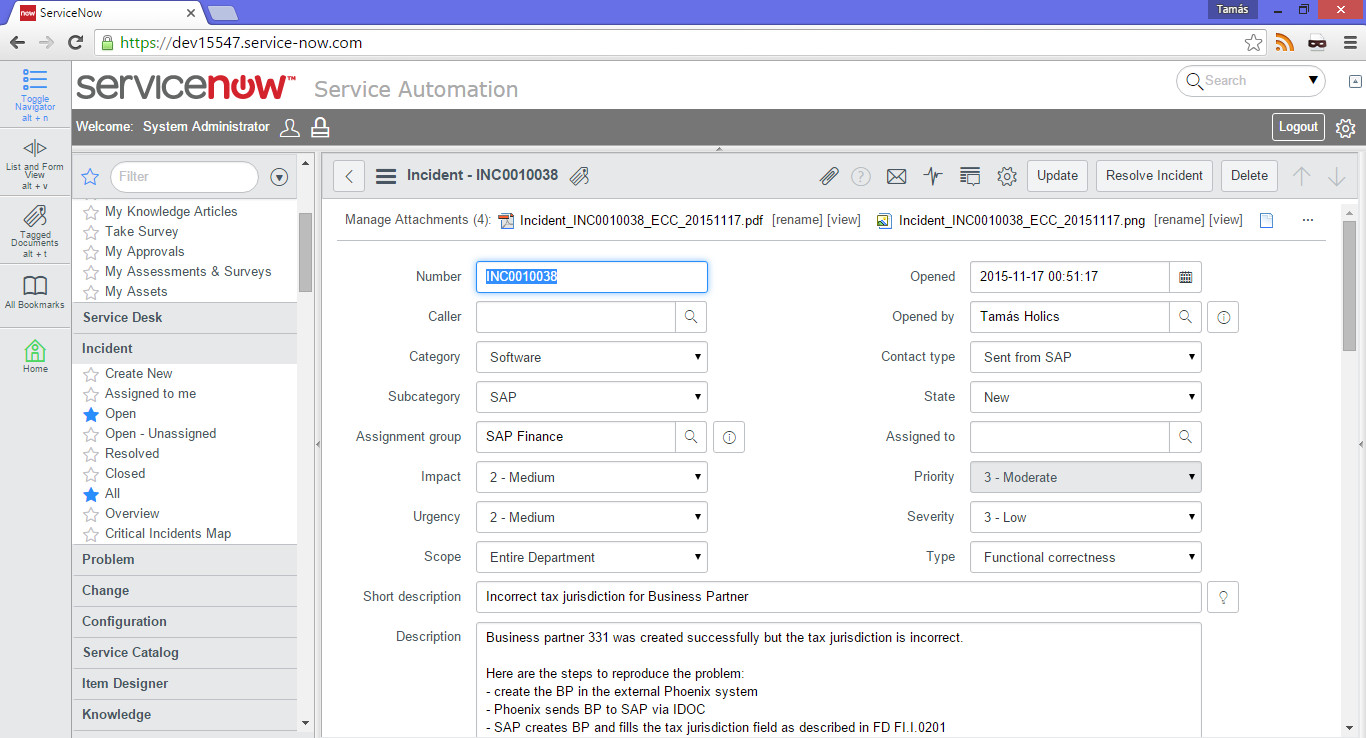
Task: Expand the Configuration application menu
Action: (x=184, y=622)
